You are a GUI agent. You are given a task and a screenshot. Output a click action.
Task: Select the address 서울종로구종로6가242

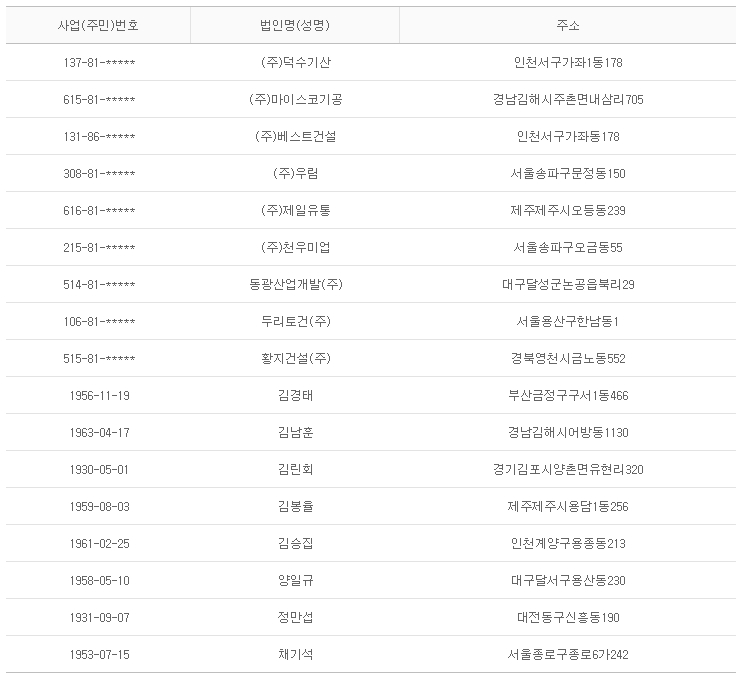point(567,655)
